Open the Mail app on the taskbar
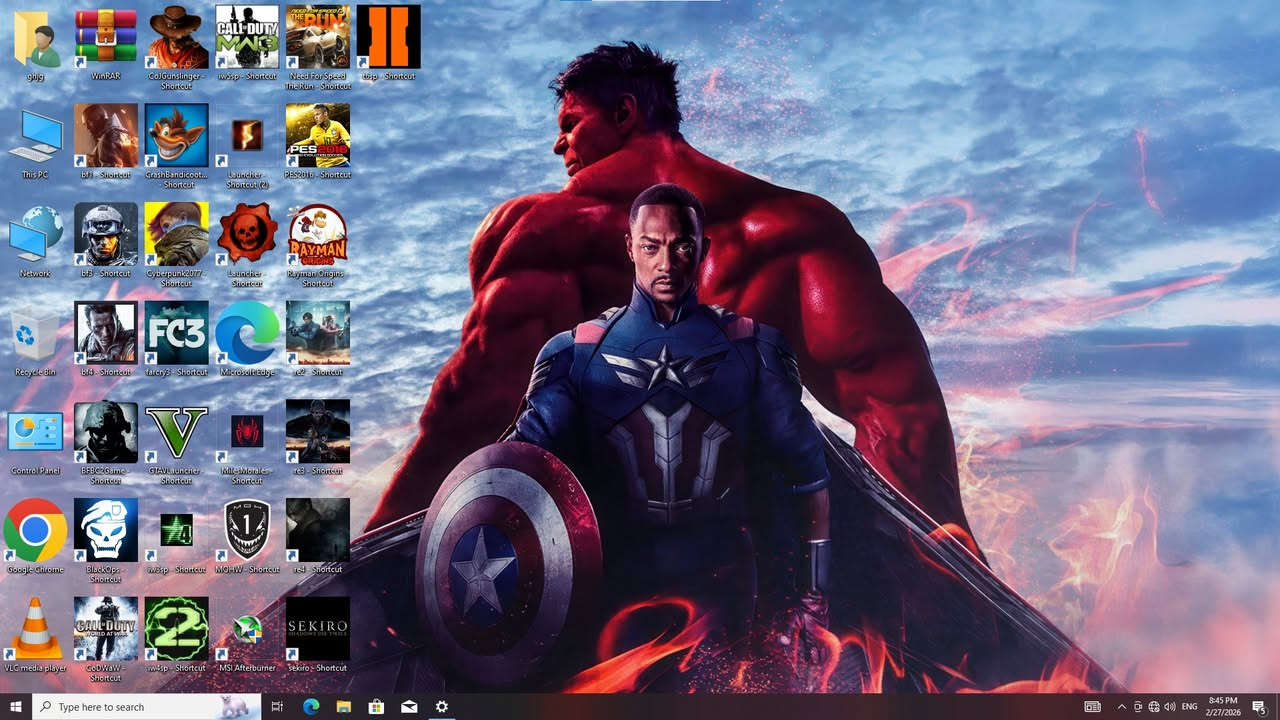1280x720 pixels. (409, 707)
